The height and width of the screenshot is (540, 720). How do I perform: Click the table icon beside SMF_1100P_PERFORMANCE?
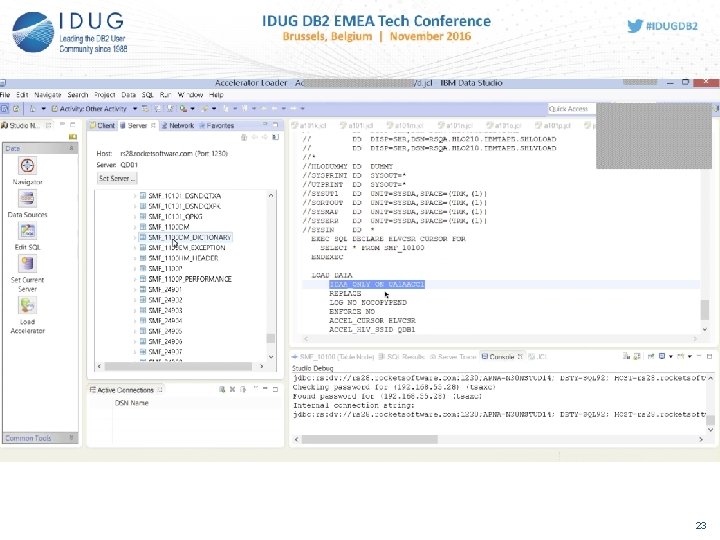pos(143,279)
